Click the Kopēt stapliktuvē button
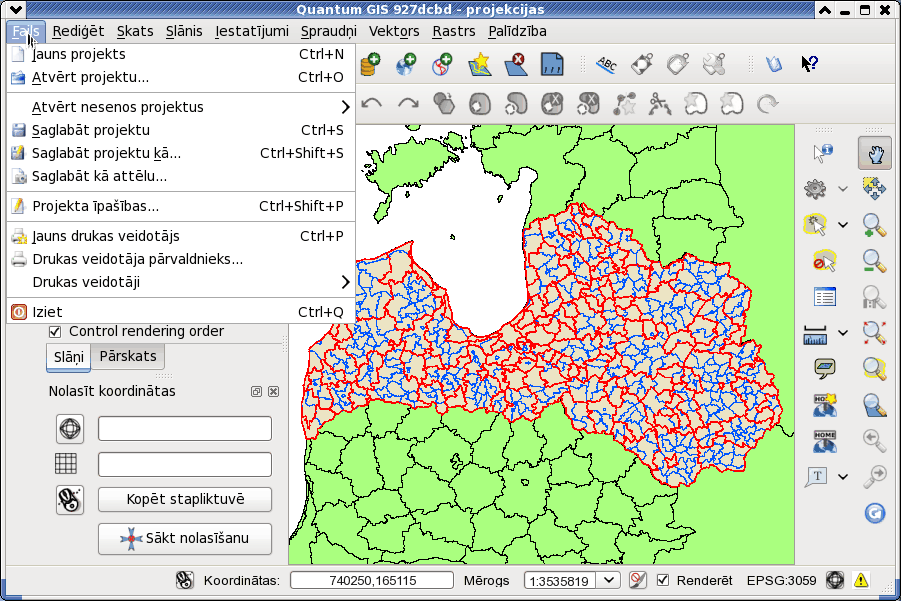Screen dimensions: 901x601 click(x=185, y=499)
